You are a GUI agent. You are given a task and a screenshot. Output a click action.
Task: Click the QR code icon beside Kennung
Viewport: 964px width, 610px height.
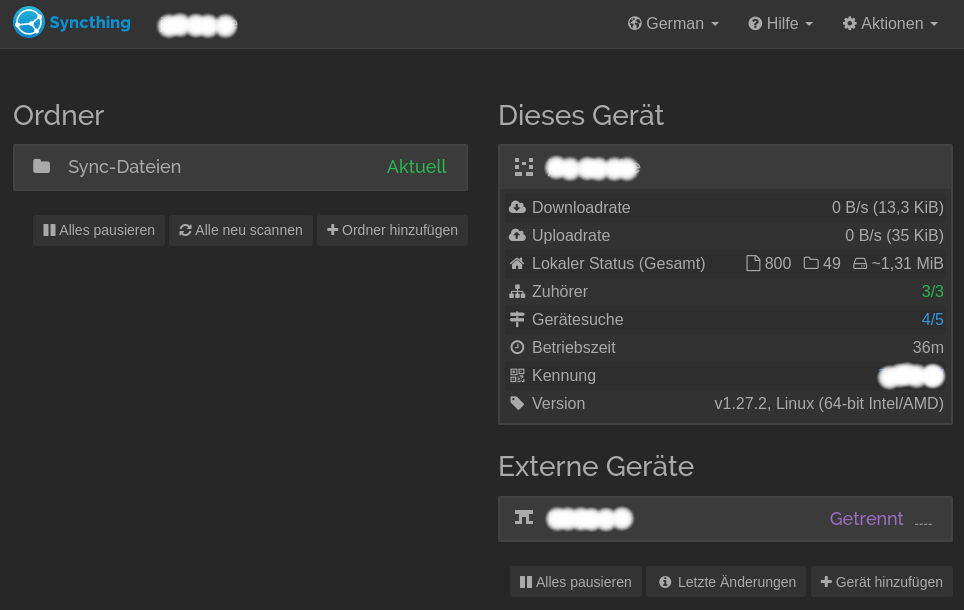(x=517, y=376)
